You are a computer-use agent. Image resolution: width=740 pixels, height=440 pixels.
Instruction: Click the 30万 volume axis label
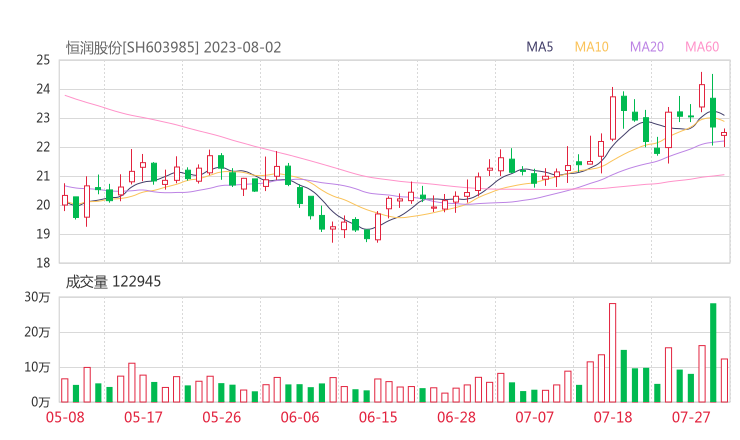(x=37, y=297)
